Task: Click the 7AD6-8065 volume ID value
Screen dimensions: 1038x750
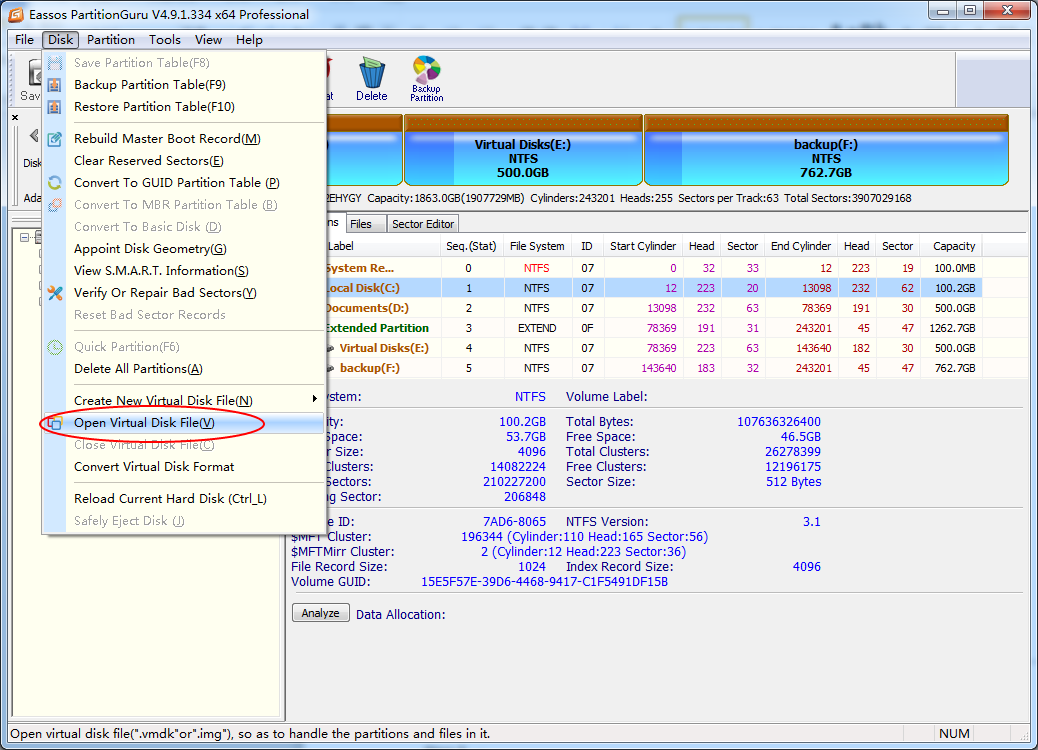Action: (x=514, y=522)
